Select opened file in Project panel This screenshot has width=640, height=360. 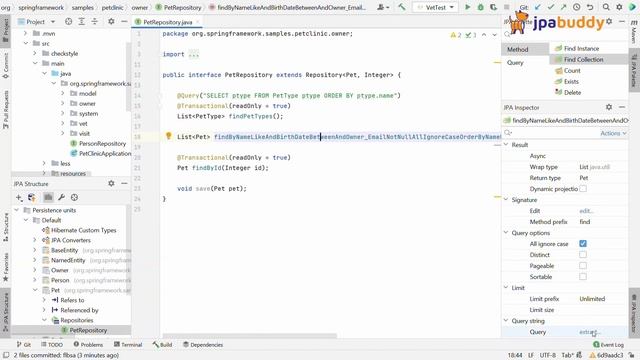click(69, 21)
